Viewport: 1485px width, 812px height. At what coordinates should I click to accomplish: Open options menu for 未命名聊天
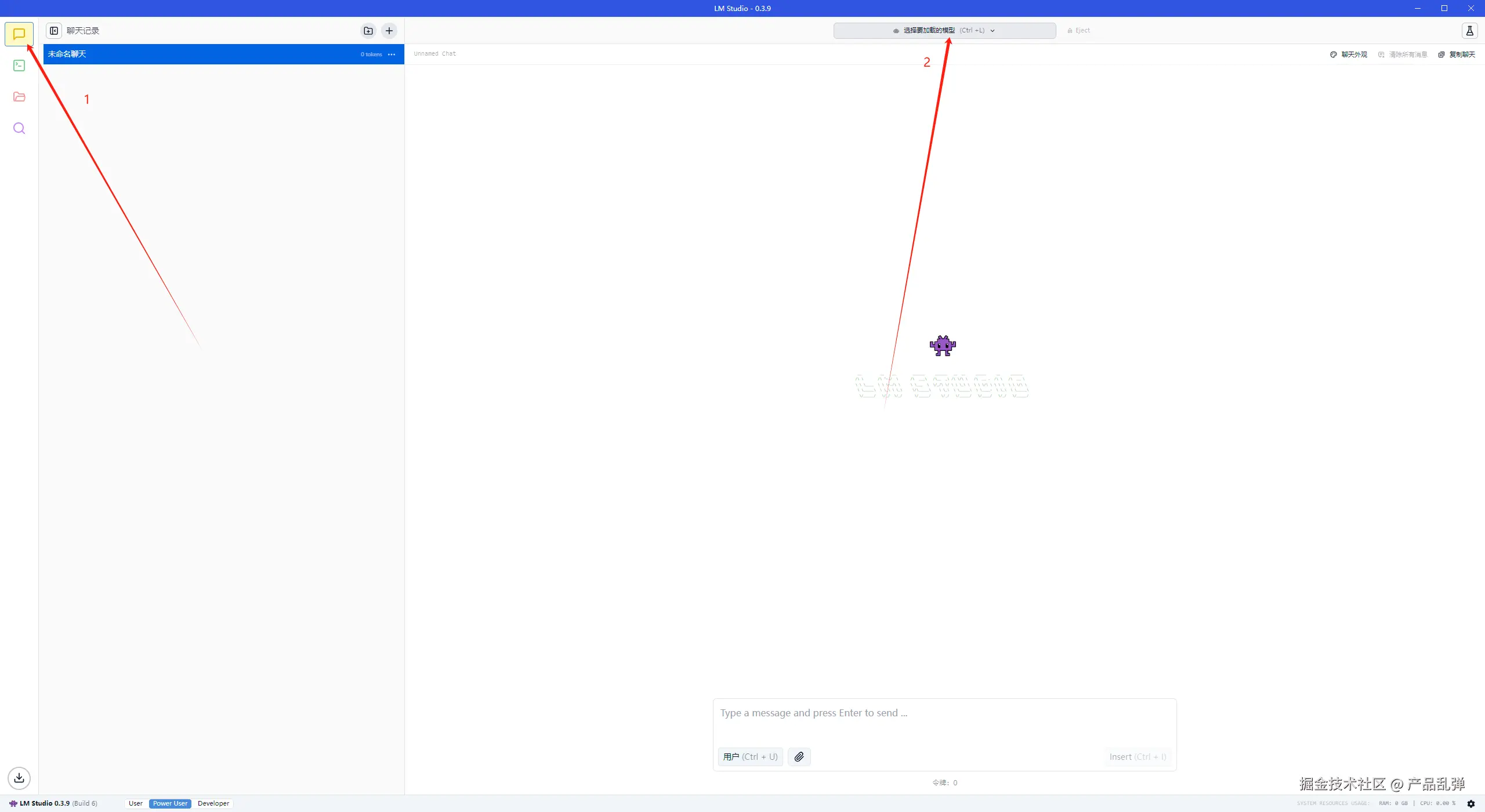392,55
